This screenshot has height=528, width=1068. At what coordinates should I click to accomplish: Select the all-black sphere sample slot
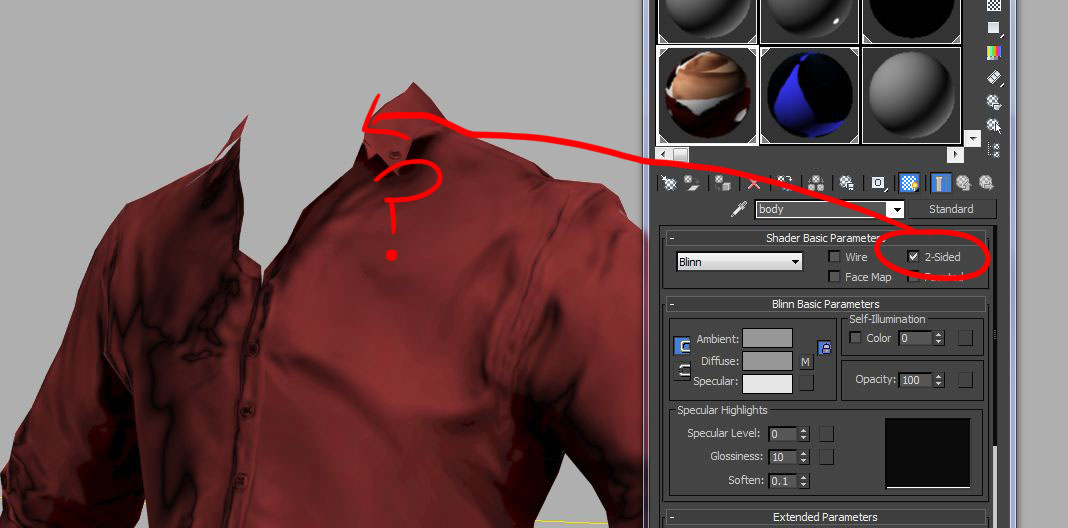click(x=911, y=21)
